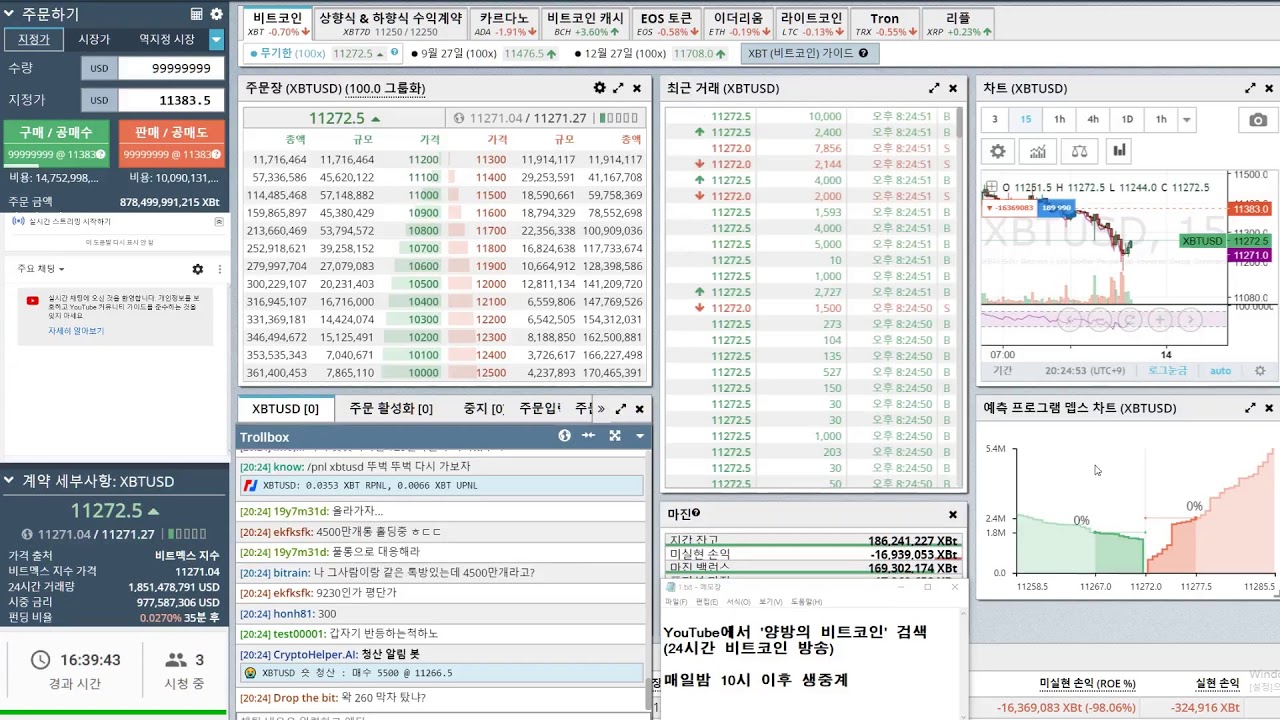This screenshot has width=1280, height=720.
Task: Click help icon on XBT guide tab
Action: [x=863, y=53]
